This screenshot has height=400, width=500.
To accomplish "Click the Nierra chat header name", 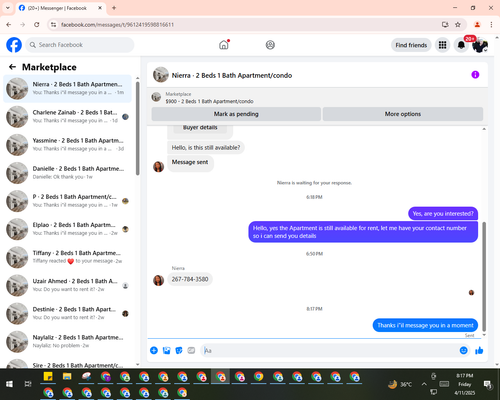I will [232, 76].
